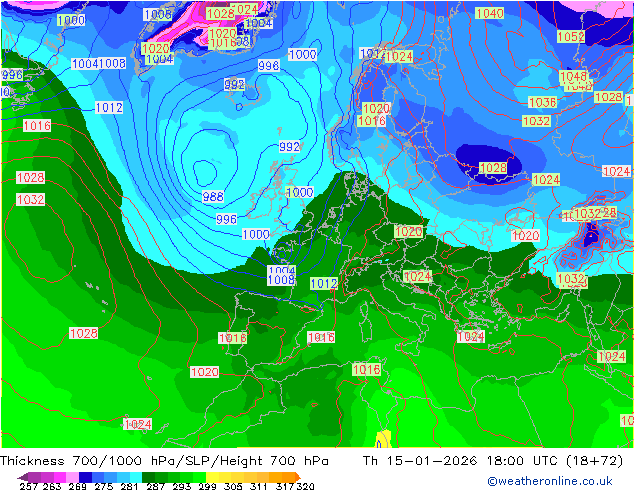Click the blue 1008 label below 1004
Image resolution: width=634 pixels, height=490 pixels.
(x=281, y=280)
